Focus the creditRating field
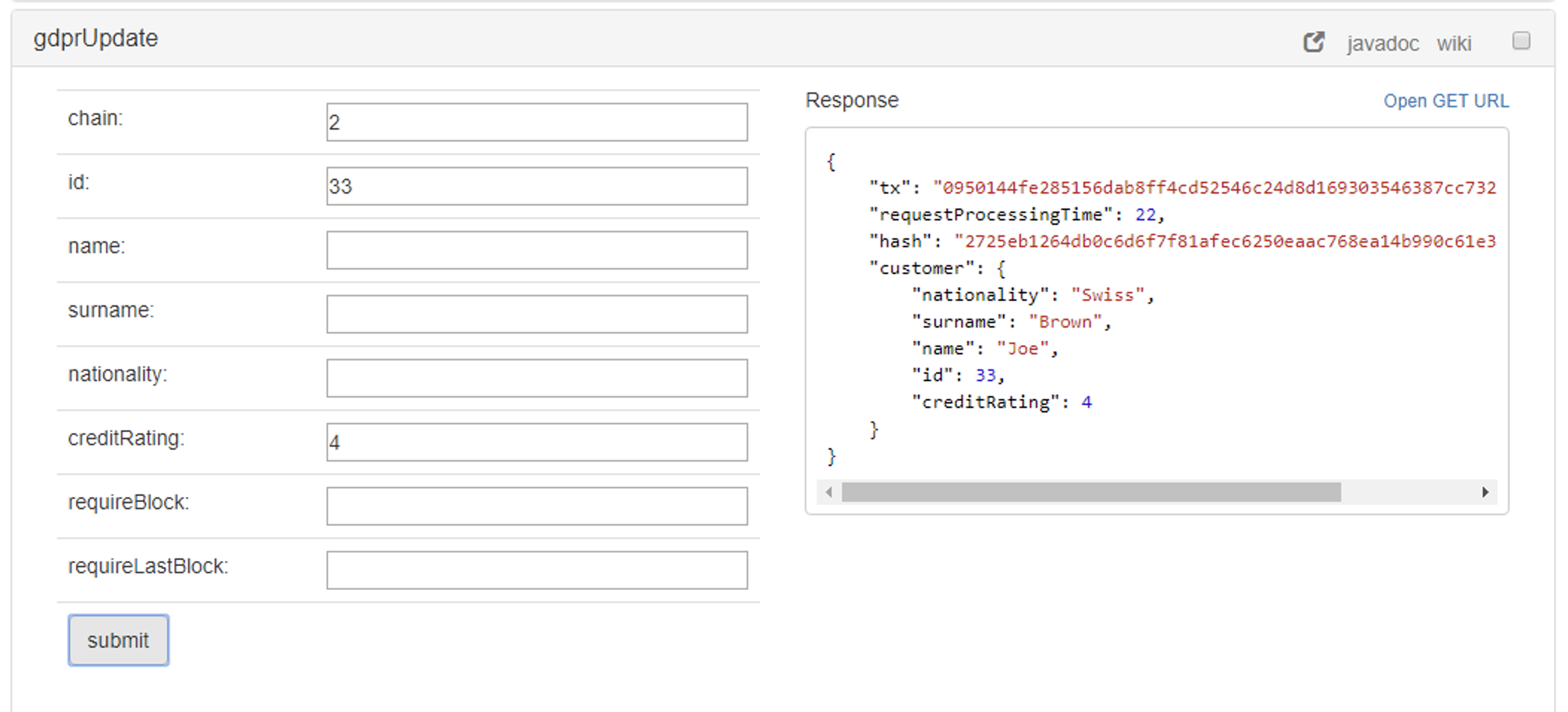 537,442
